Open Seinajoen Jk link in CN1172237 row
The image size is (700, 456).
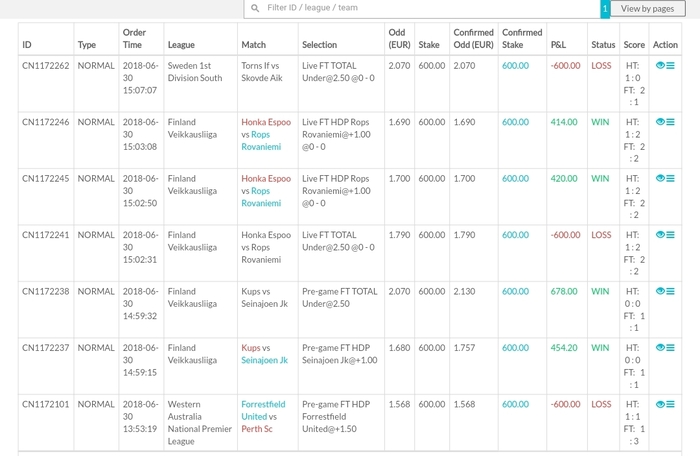[264, 360]
